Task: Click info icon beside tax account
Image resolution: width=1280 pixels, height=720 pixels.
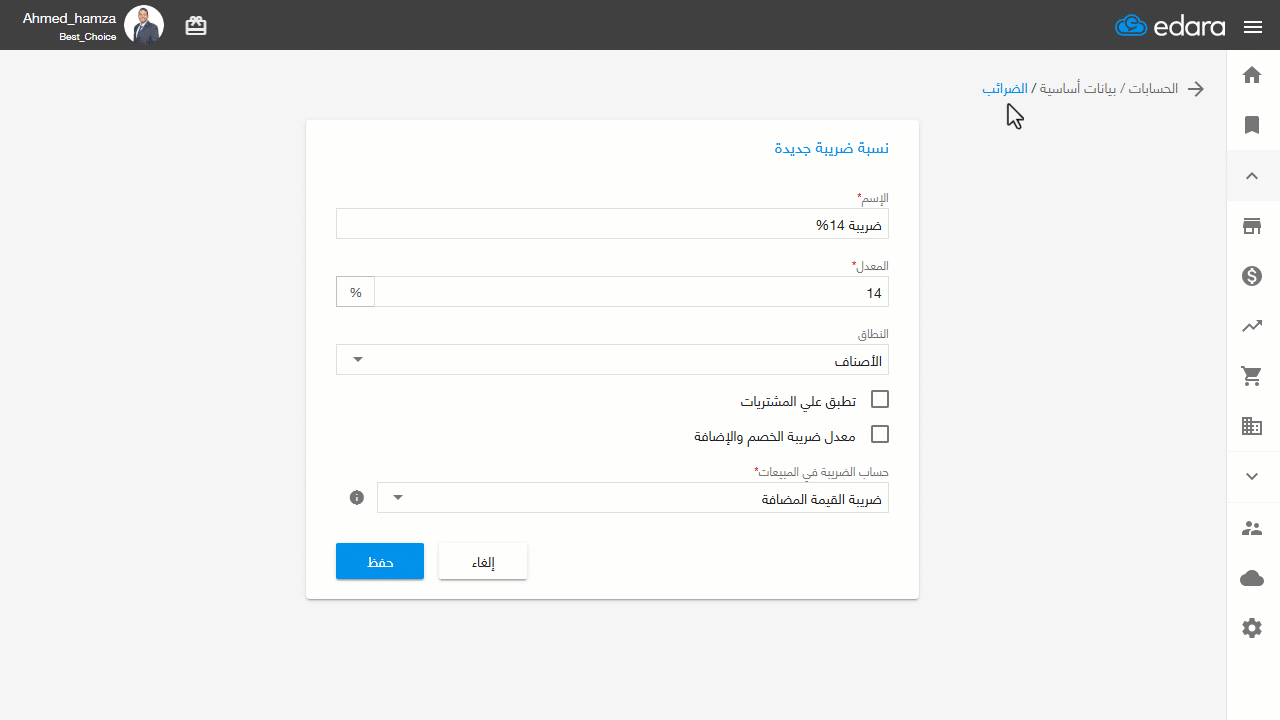Action: coord(357,497)
